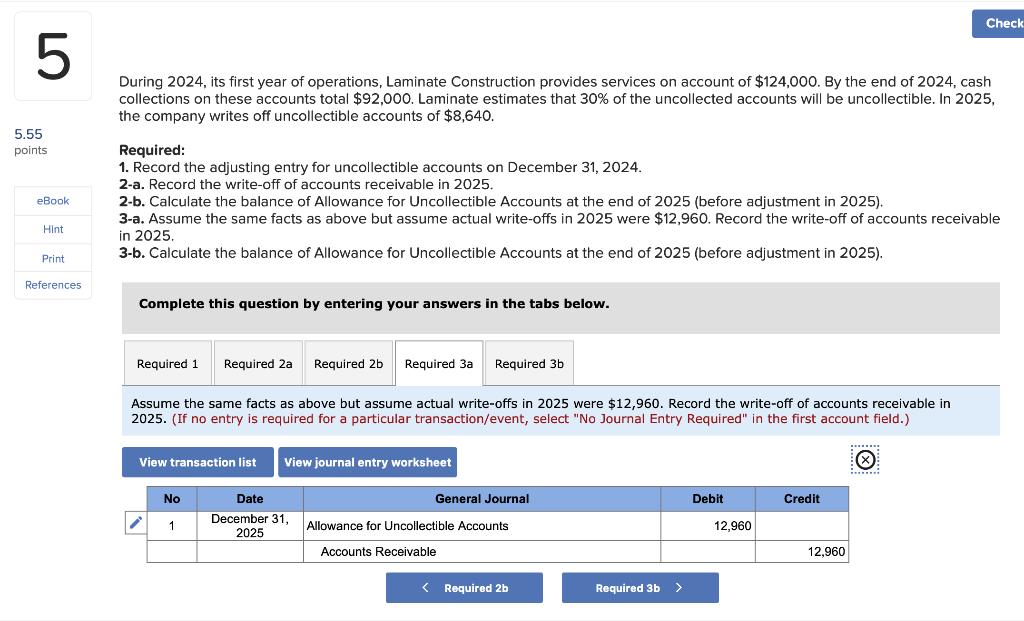The image size is (1024, 621).
Task: Open the View transaction list
Action: click(196, 462)
